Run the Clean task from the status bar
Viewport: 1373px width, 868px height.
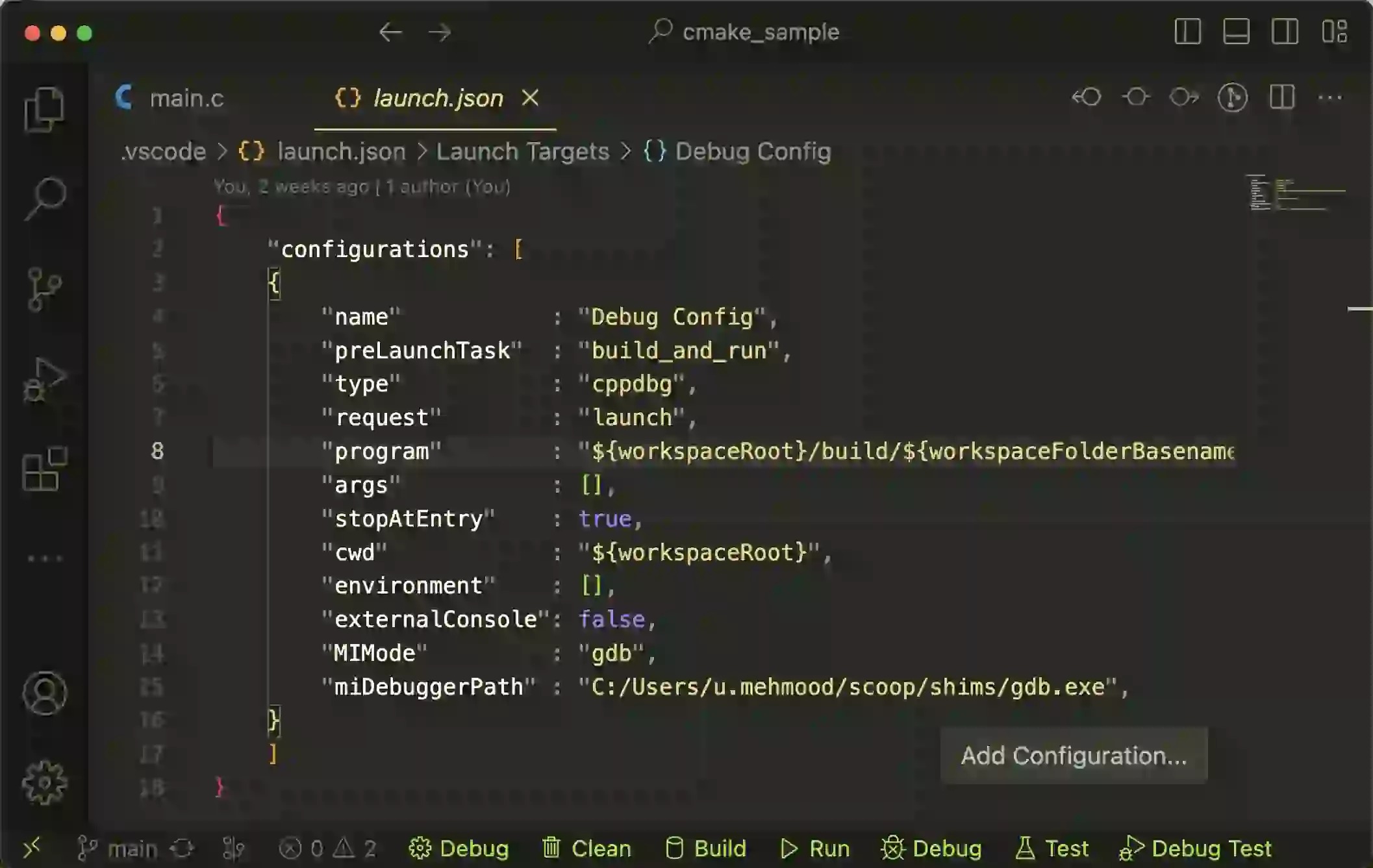click(585, 848)
